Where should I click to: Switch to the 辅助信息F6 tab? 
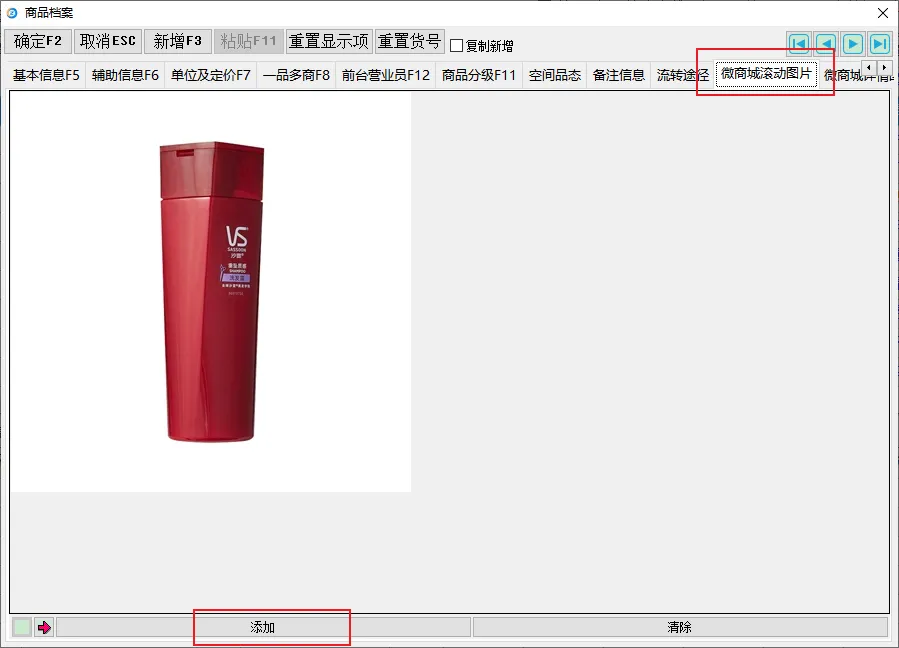click(x=125, y=75)
